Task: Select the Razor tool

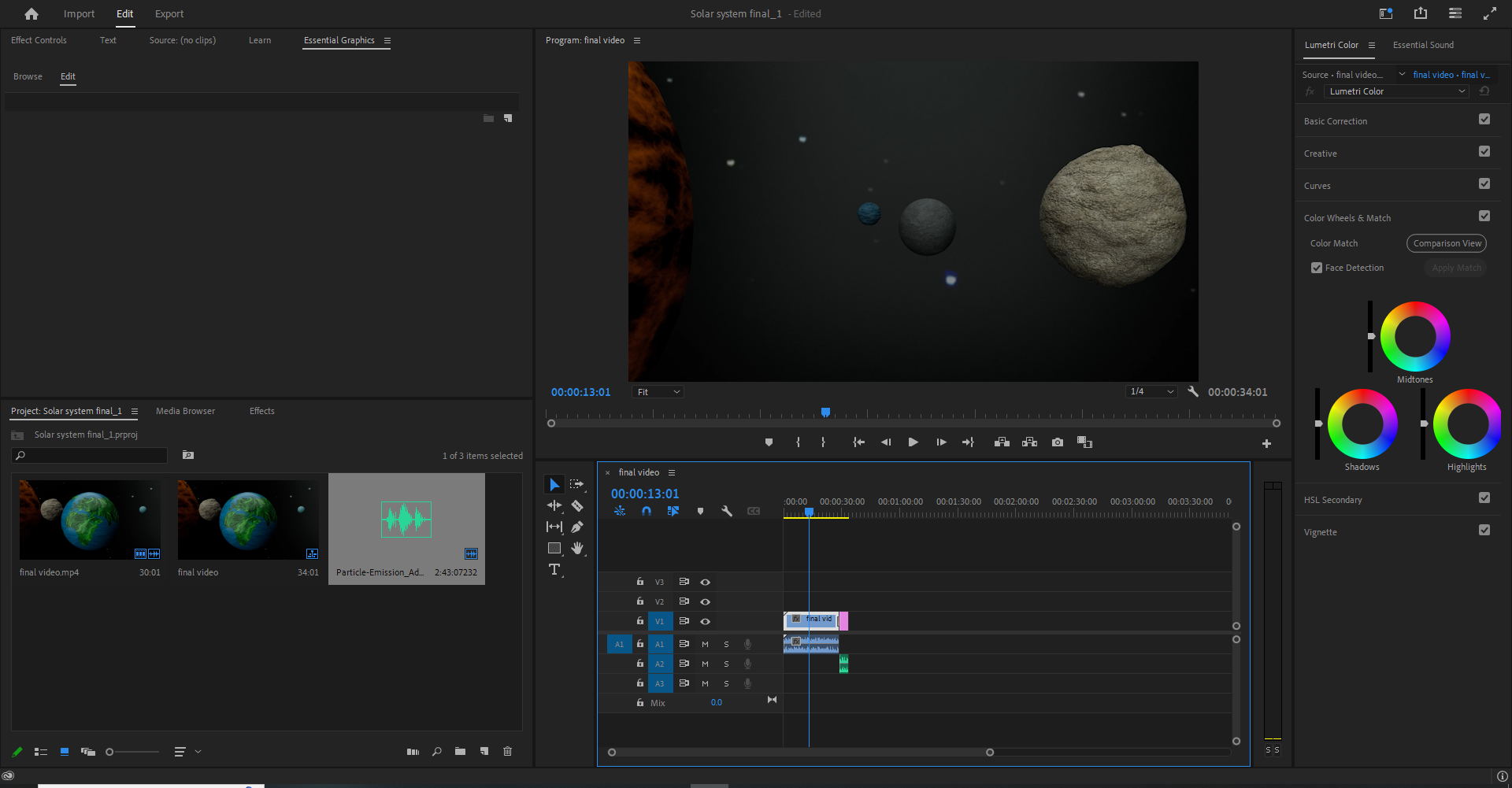Action: (577, 505)
